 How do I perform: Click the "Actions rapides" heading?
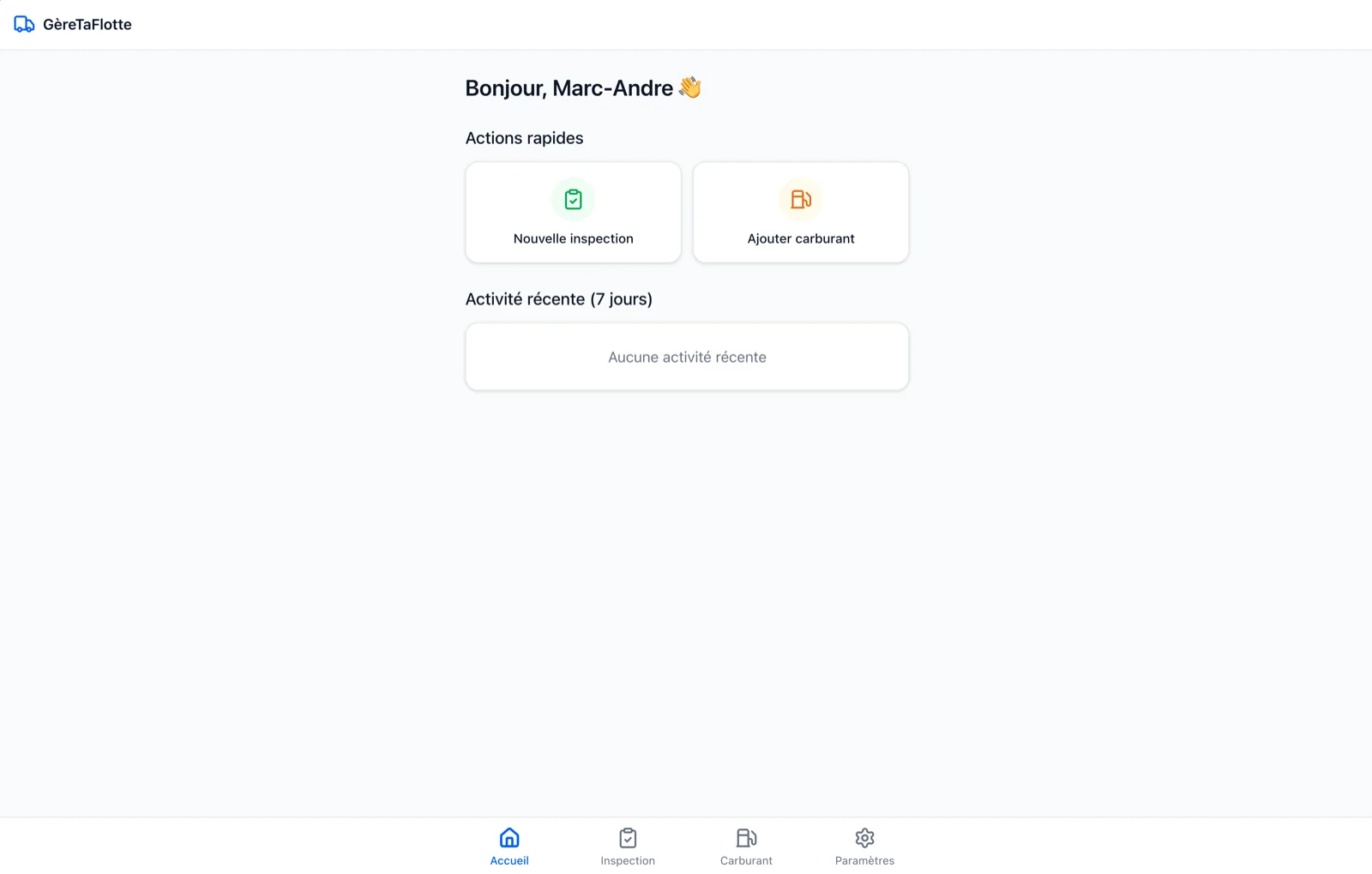click(524, 138)
